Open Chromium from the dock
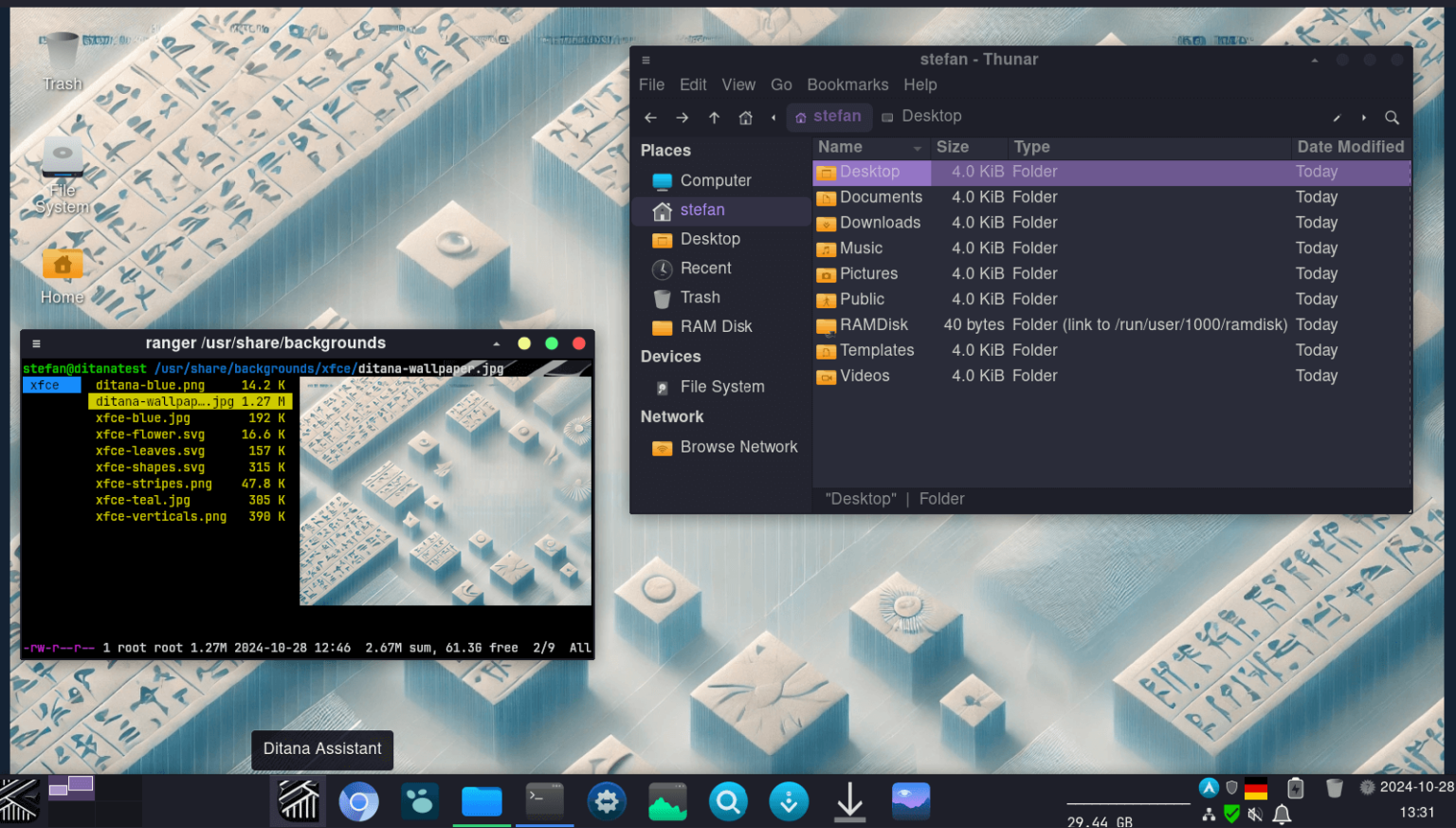This screenshot has height=828, width=1456. click(x=359, y=801)
